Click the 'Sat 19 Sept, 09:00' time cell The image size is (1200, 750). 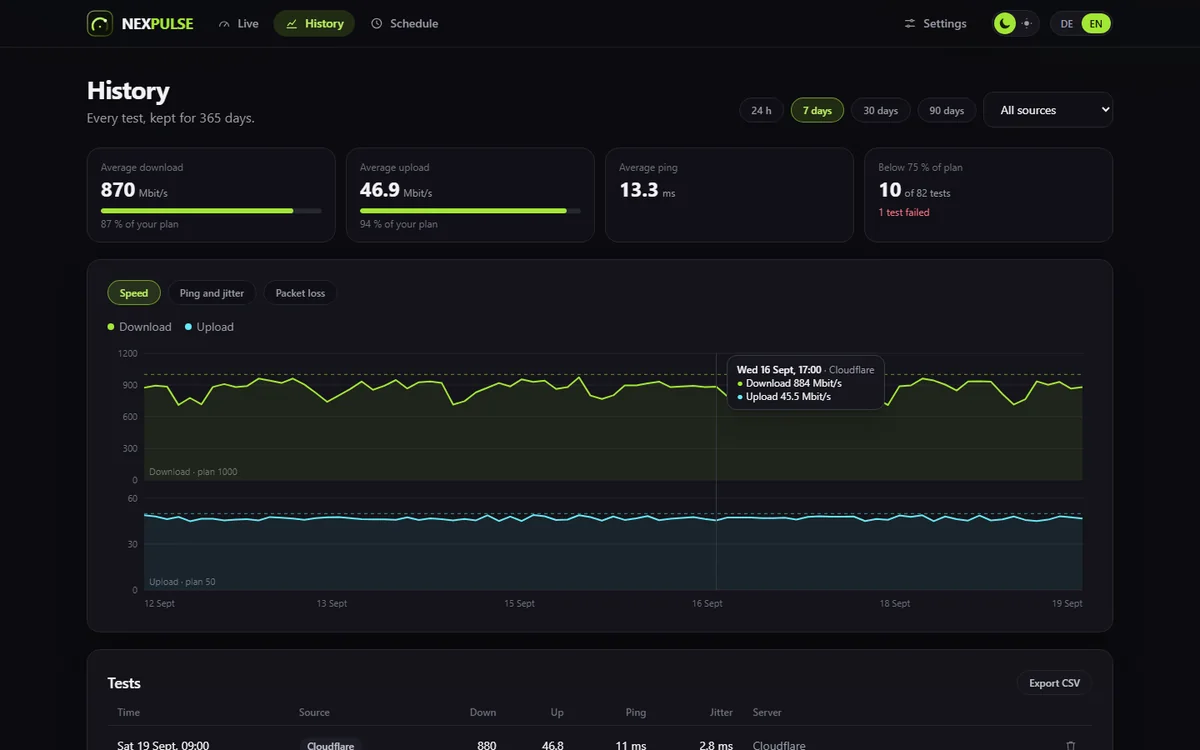pyautogui.click(x=163, y=745)
